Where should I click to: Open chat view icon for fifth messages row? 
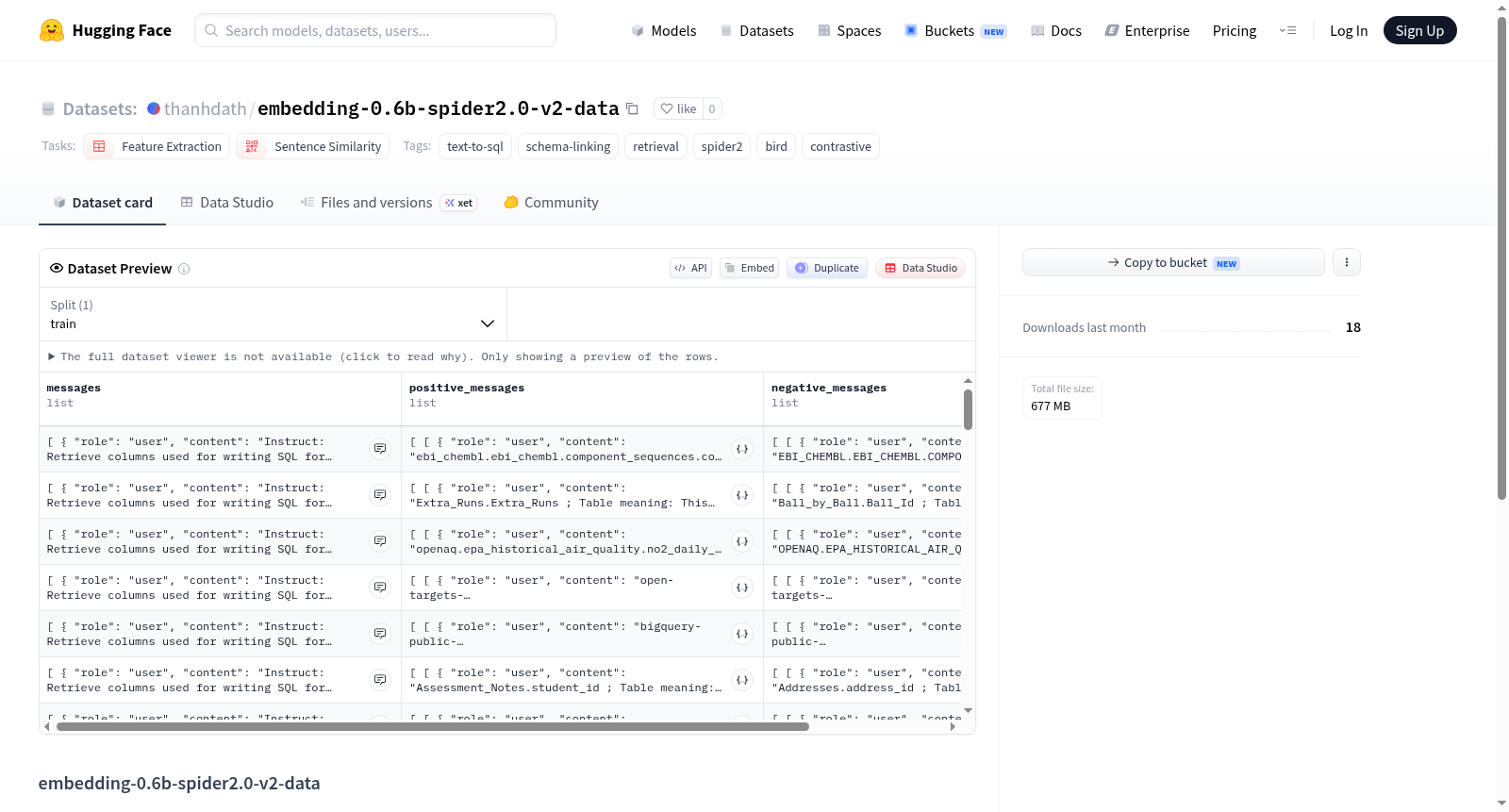(380, 634)
